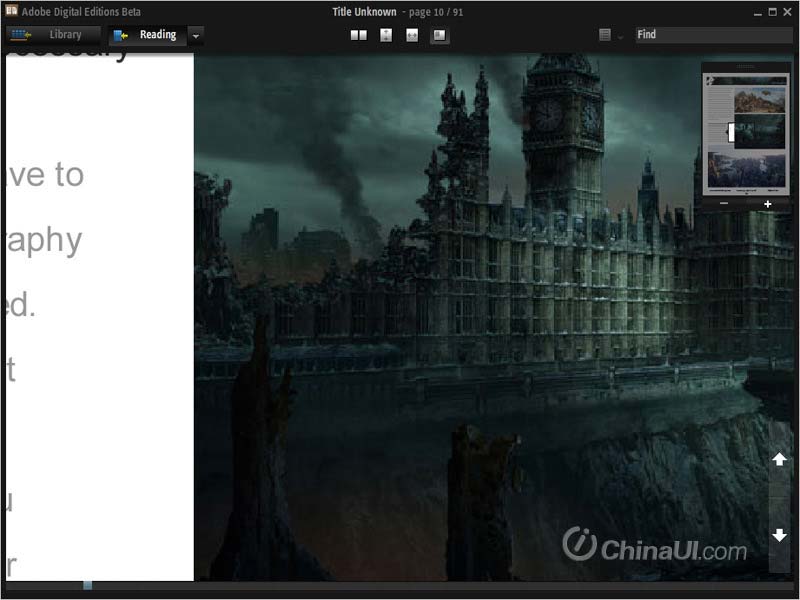Click the page slider handle at the bottom

(x=87, y=585)
